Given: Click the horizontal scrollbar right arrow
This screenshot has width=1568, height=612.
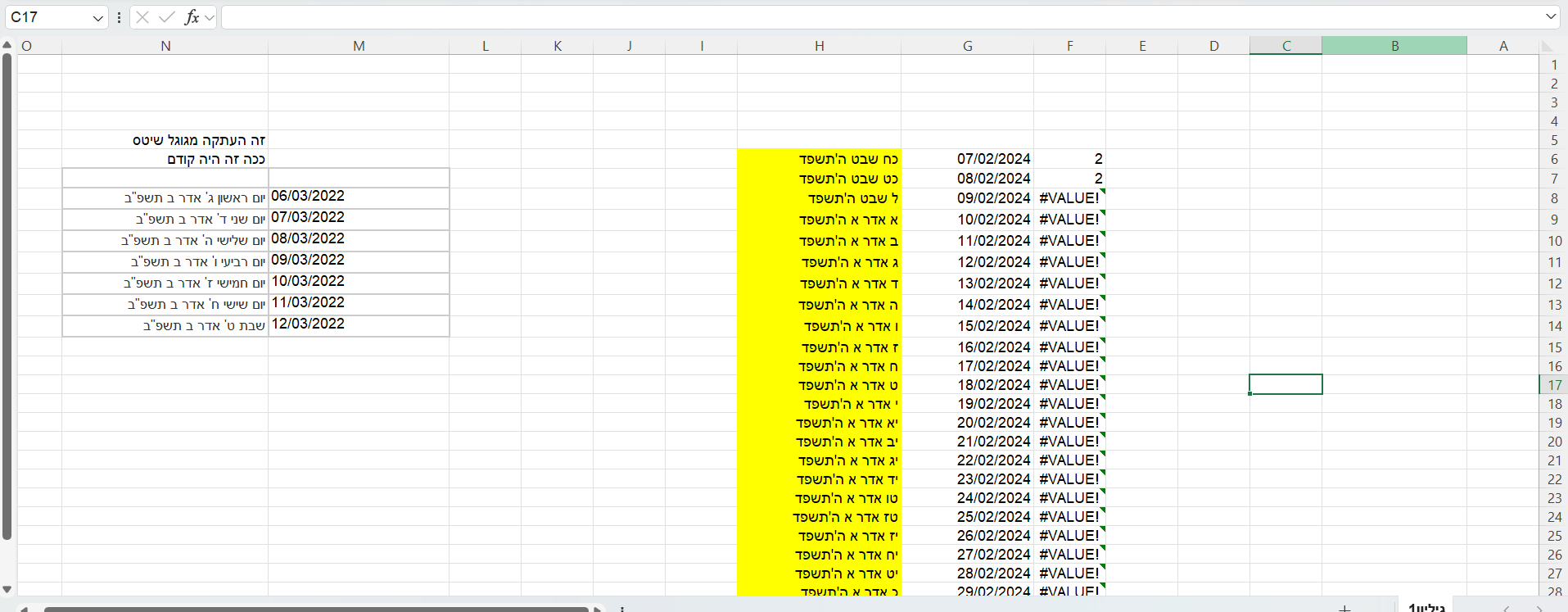Looking at the screenshot, I should (598, 609).
